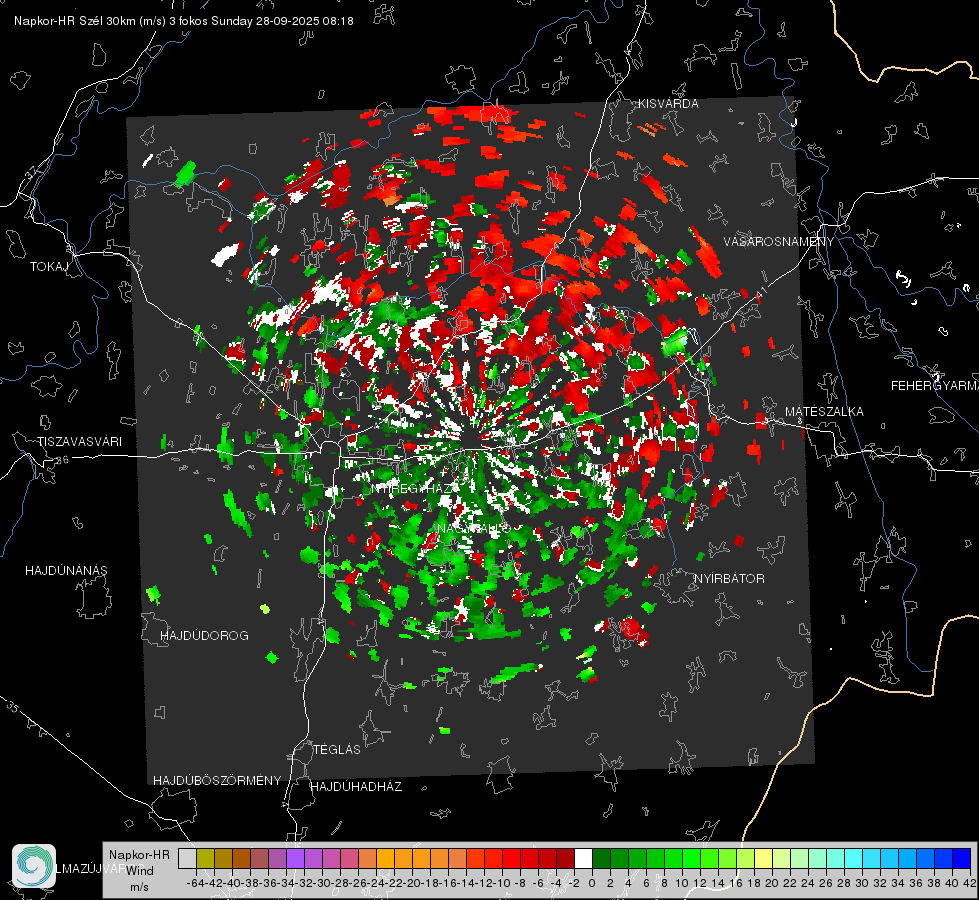Click the VASAROSNAMENY town label
The image size is (979, 900).
pos(777,243)
